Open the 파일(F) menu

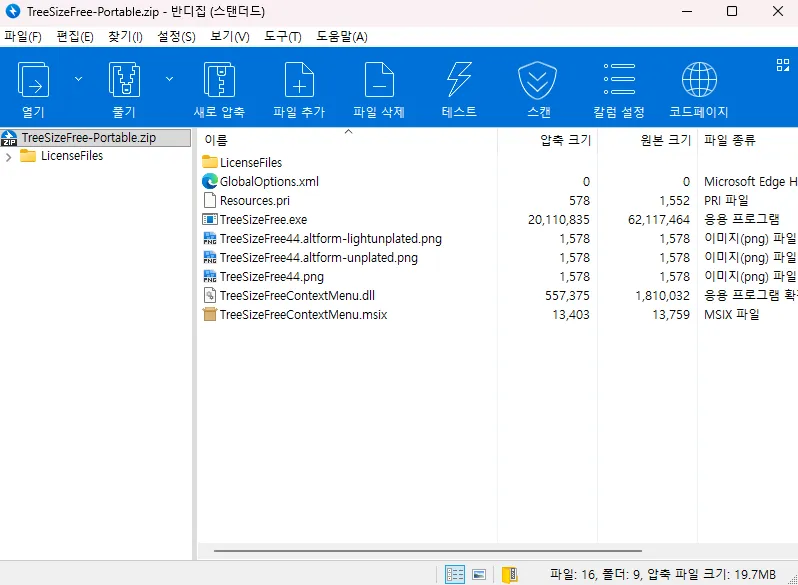click(23, 37)
